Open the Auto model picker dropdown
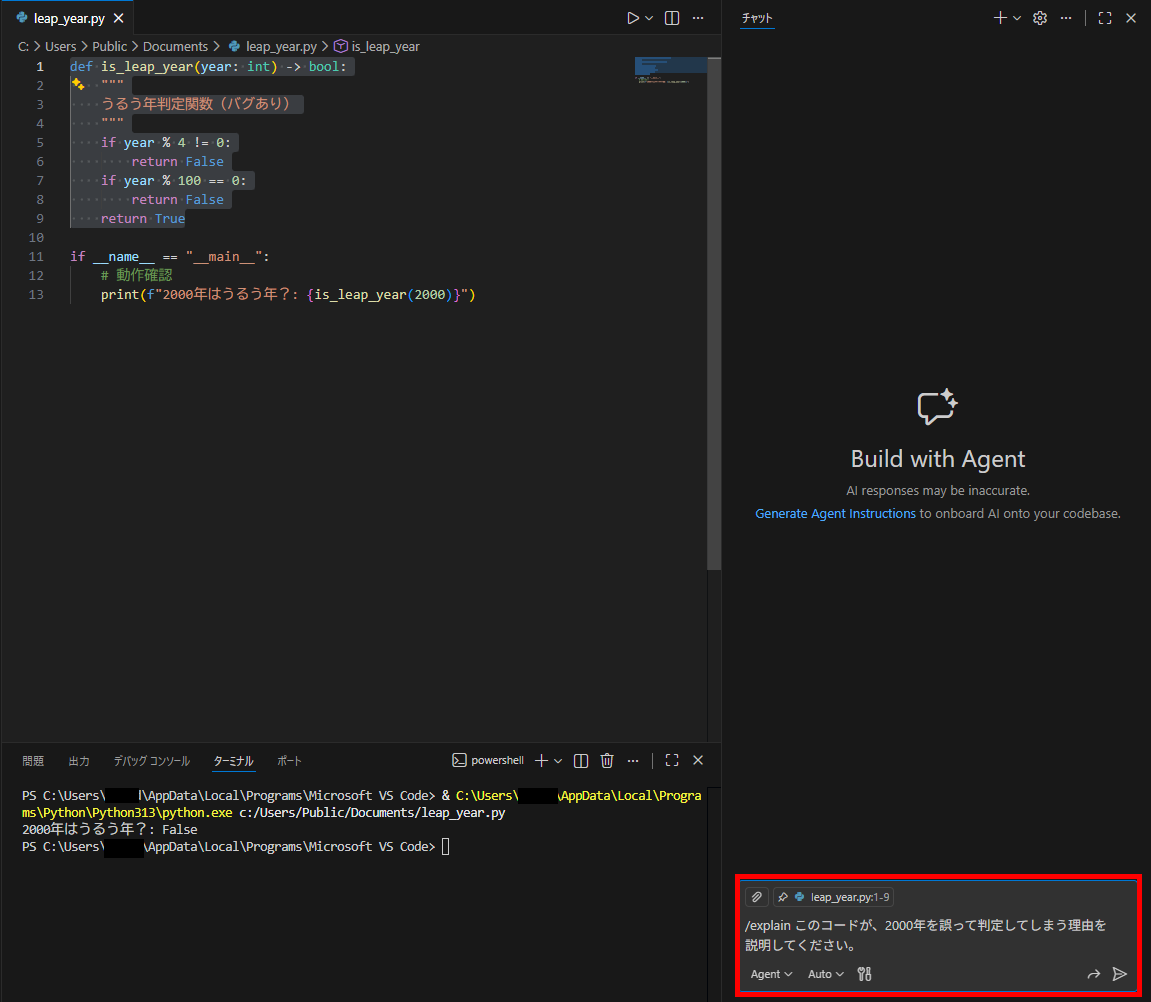 click(825, 974)
